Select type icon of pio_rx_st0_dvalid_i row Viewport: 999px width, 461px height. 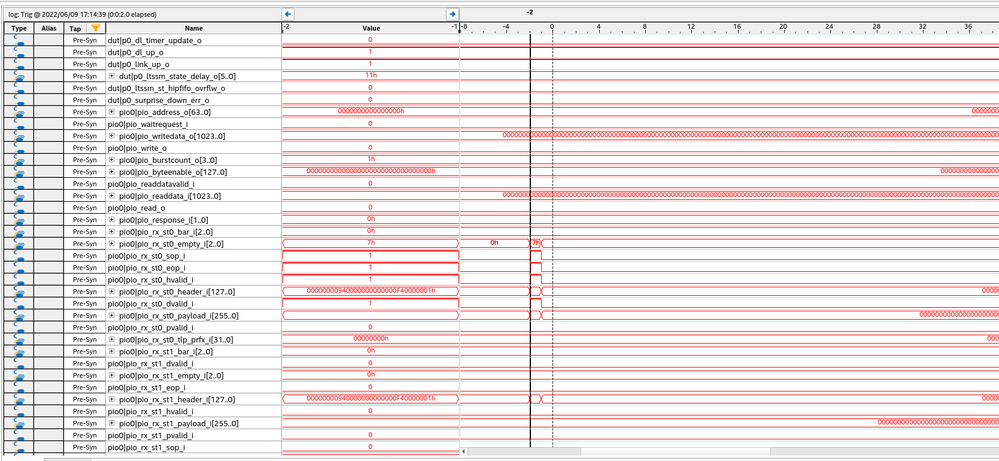pyautogui.click(x=19, y=304)
